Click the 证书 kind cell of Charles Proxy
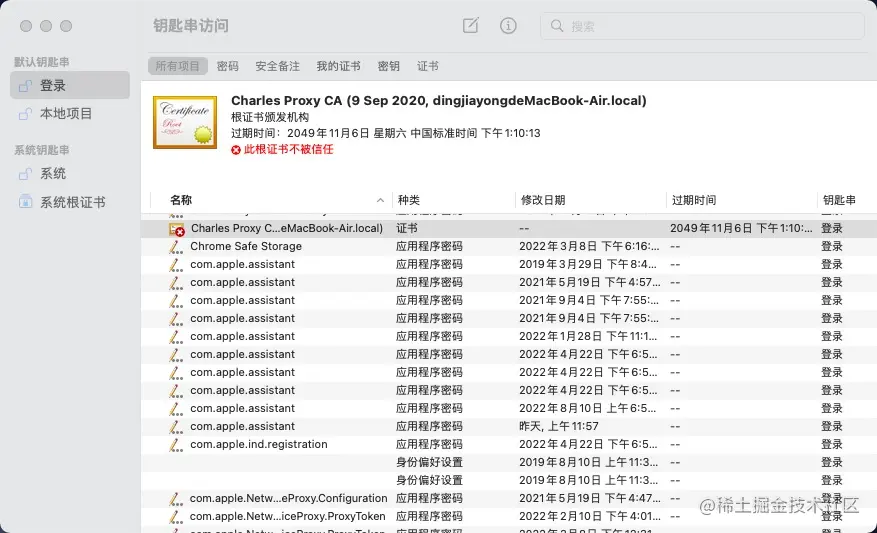Screen dimensions: 877x533 (x=407, y=228)
